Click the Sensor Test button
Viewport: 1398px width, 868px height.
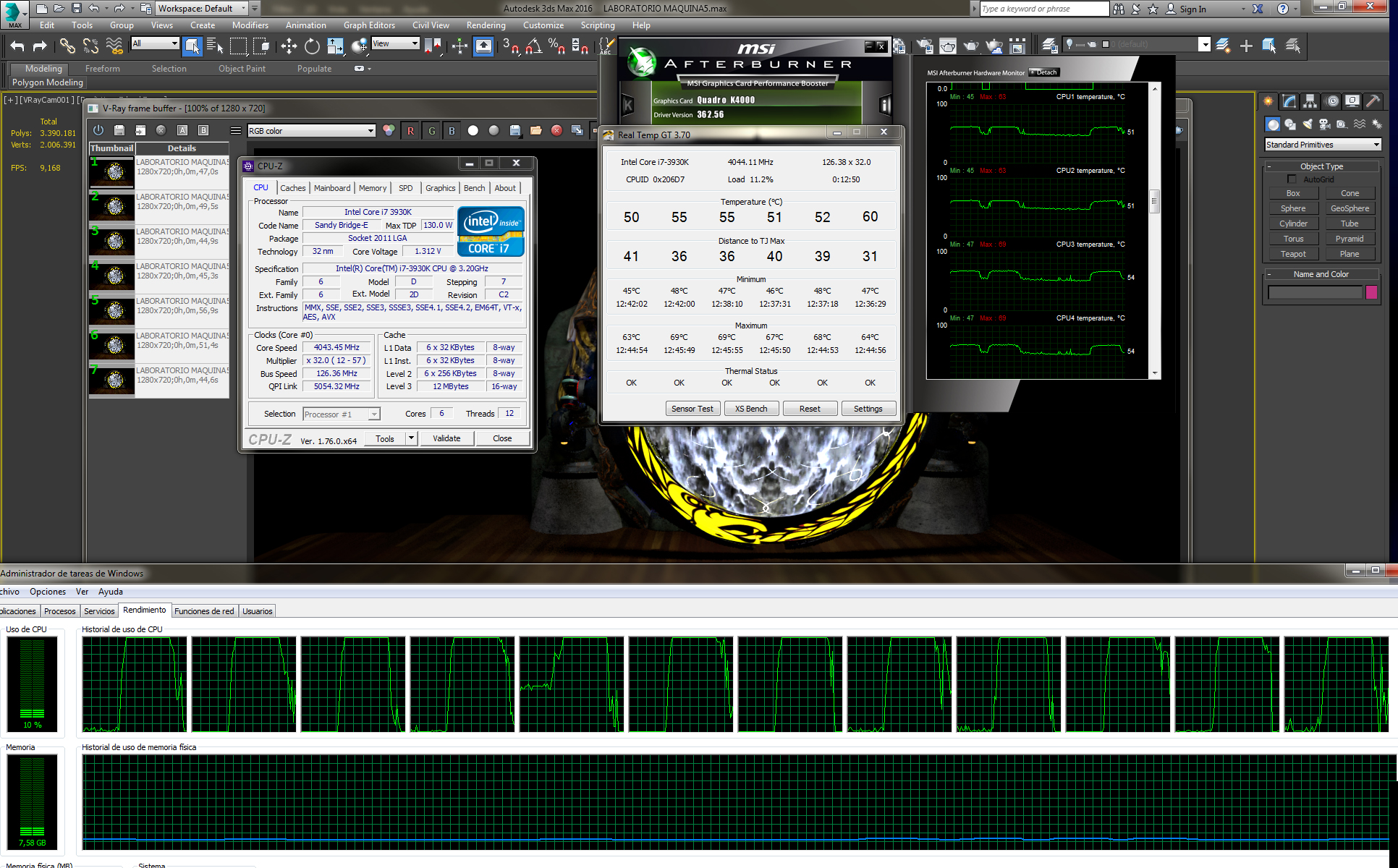click(692, 409)
